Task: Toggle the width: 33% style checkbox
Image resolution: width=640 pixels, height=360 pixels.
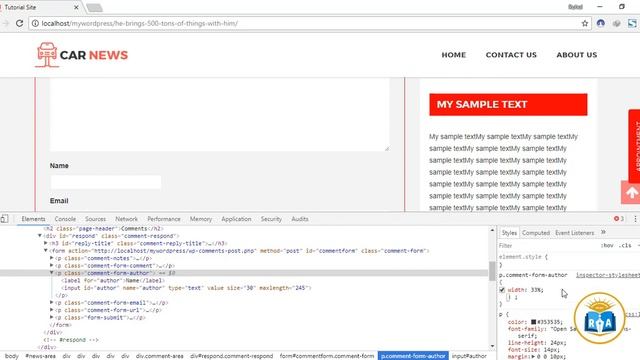Action: pos(502,290)
